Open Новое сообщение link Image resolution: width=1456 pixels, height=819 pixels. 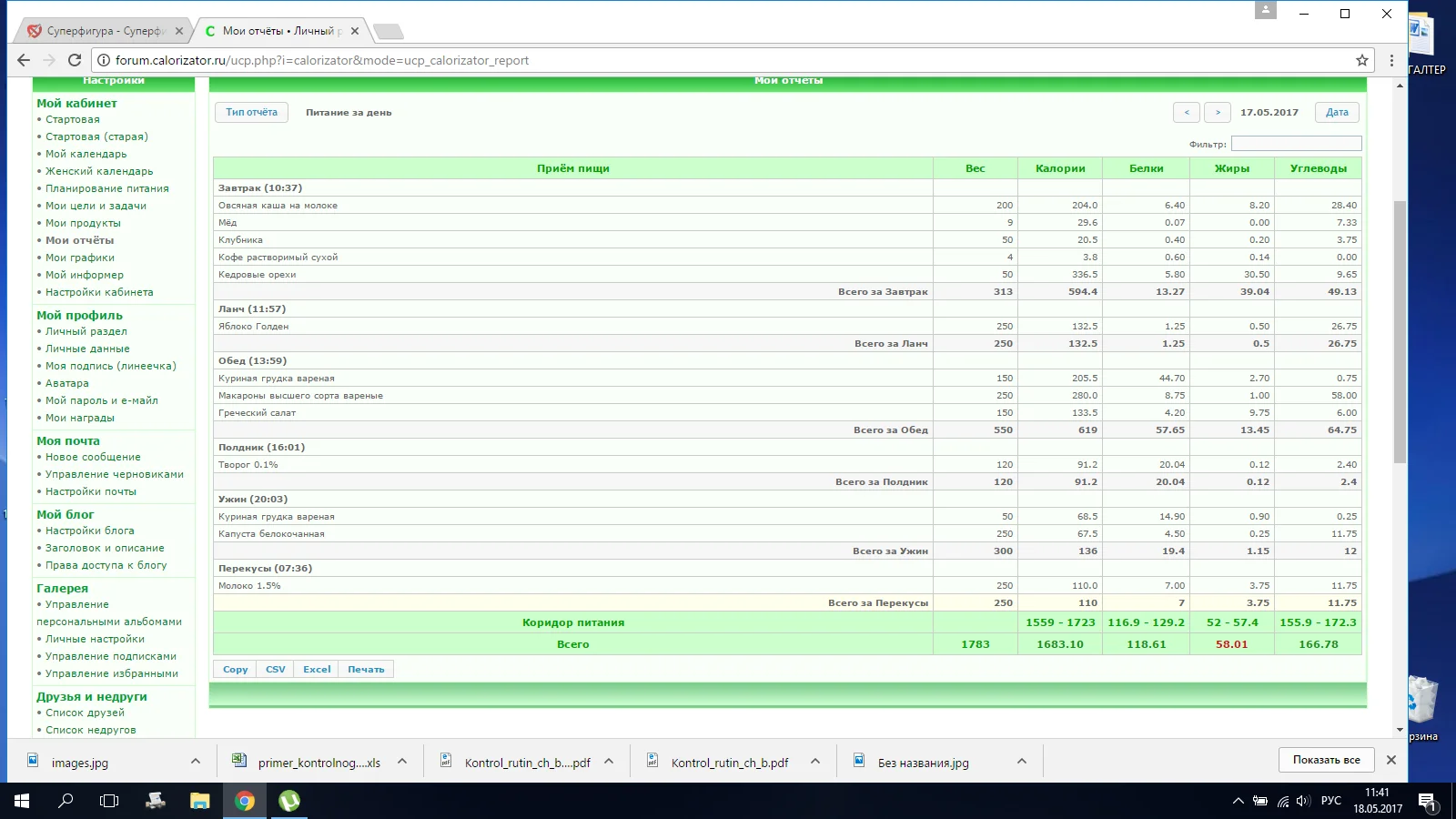[x=93, y=457]
